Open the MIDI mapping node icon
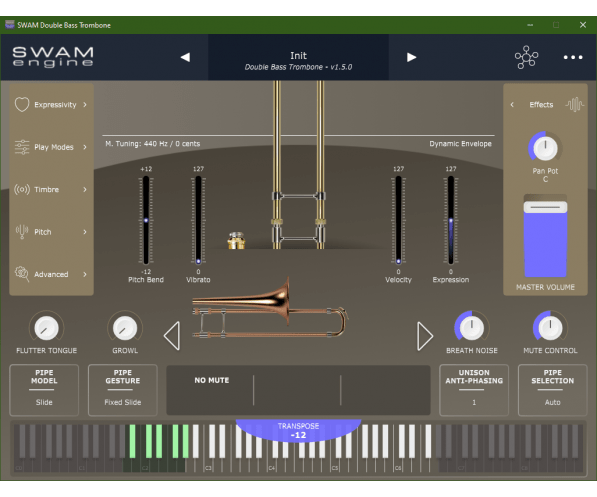This screenshot has width=597, height=497. coord(527,57)
